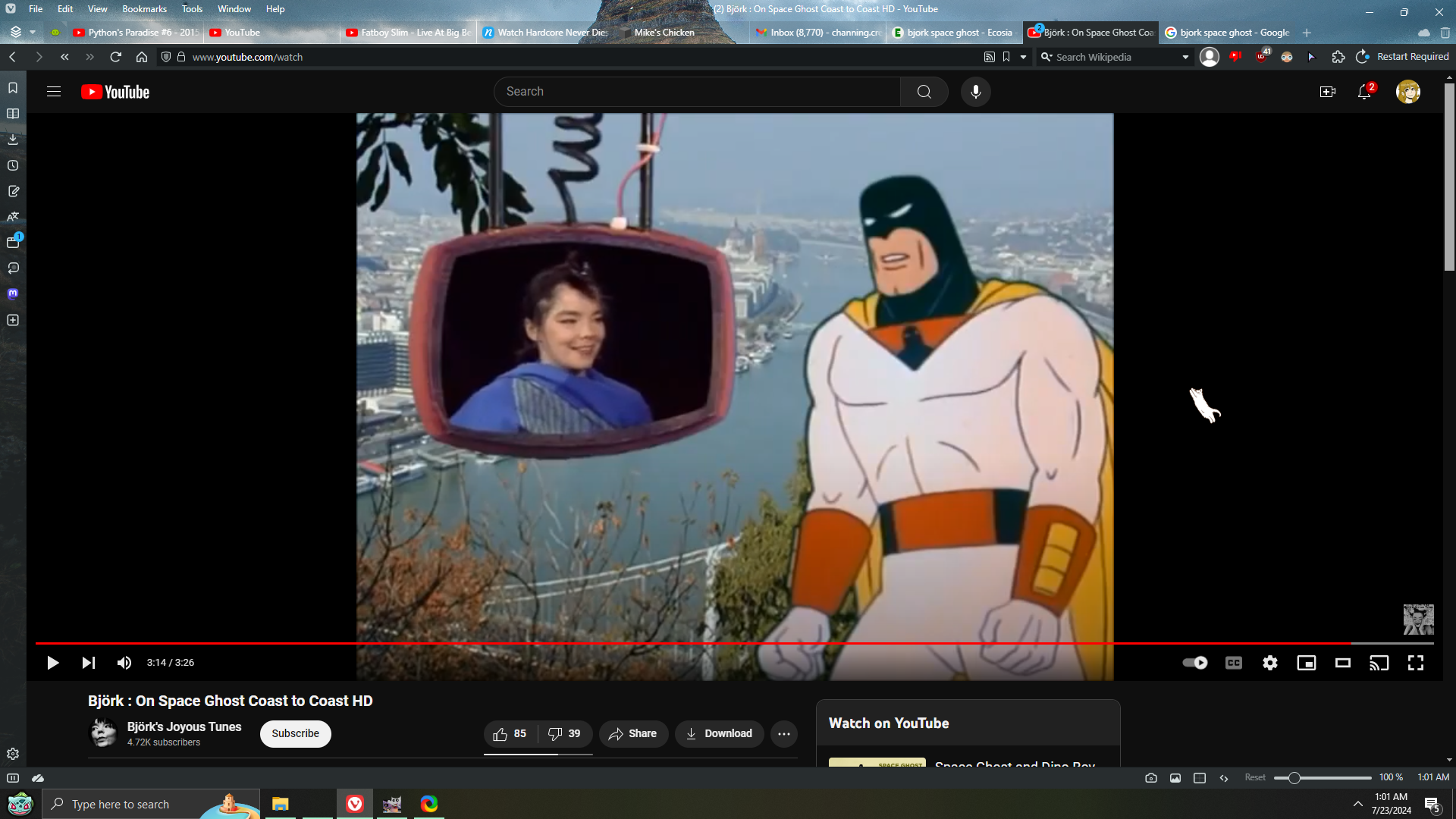Screen dimensions: 1456x819
Task: Open the Bookmarks menu
Action: tap(144, 9)
